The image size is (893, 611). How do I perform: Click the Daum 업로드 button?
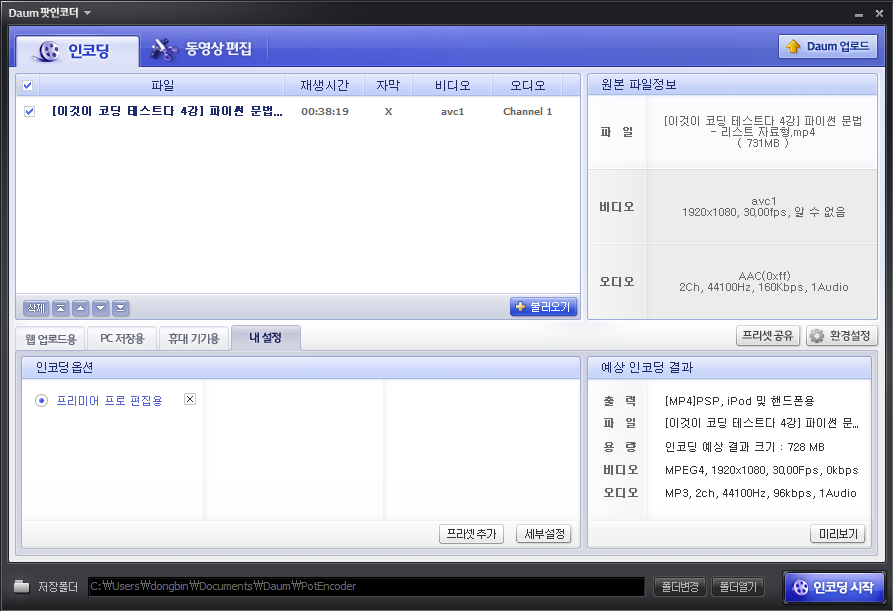(828, 46)
